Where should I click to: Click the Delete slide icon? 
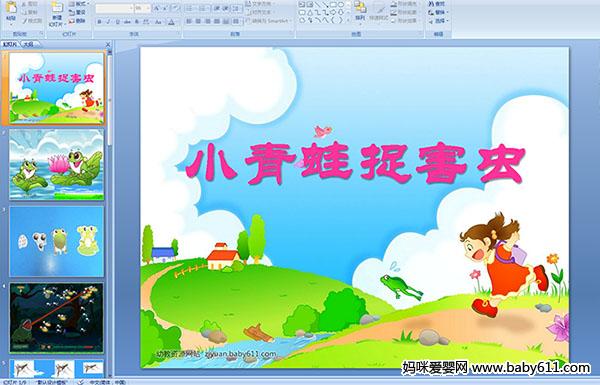coord(77,21)
